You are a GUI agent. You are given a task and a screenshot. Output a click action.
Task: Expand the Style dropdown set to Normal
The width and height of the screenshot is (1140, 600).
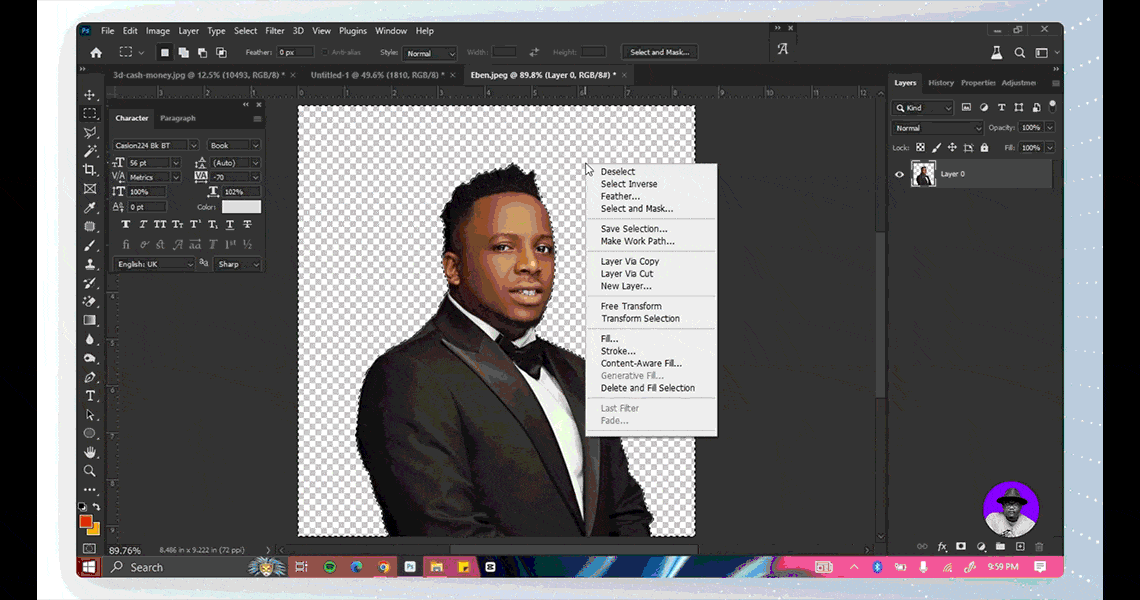pos(430,53)
